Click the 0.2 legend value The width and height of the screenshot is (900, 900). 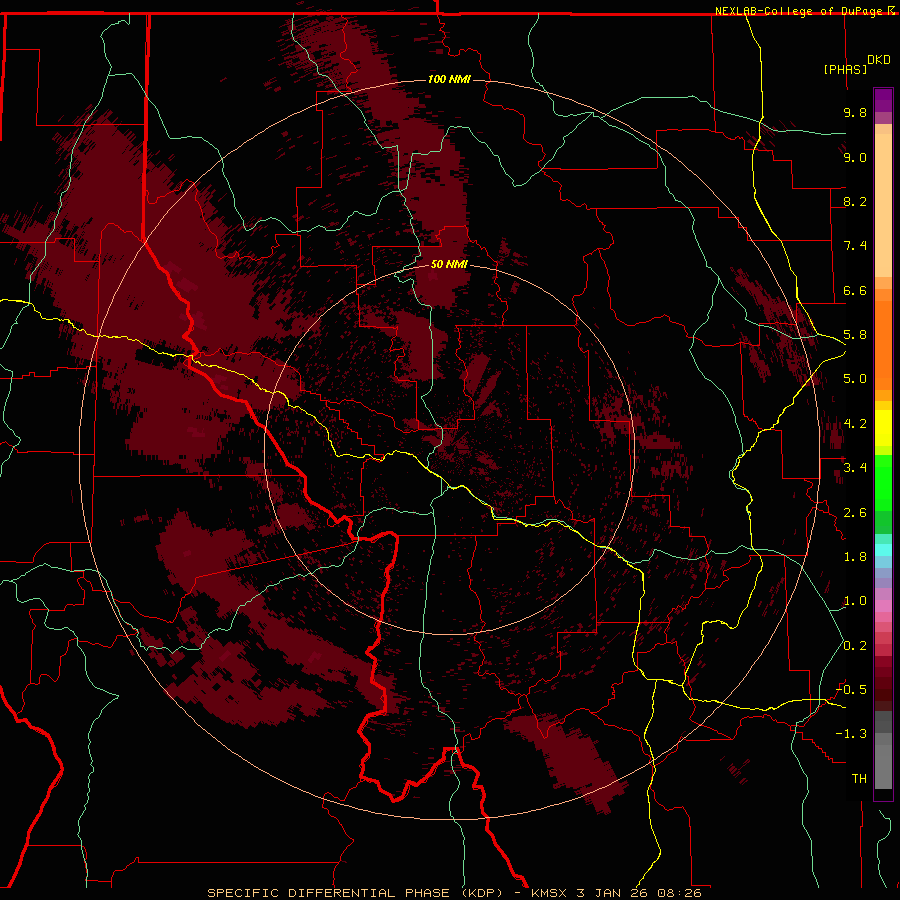[x=855, y=646]
